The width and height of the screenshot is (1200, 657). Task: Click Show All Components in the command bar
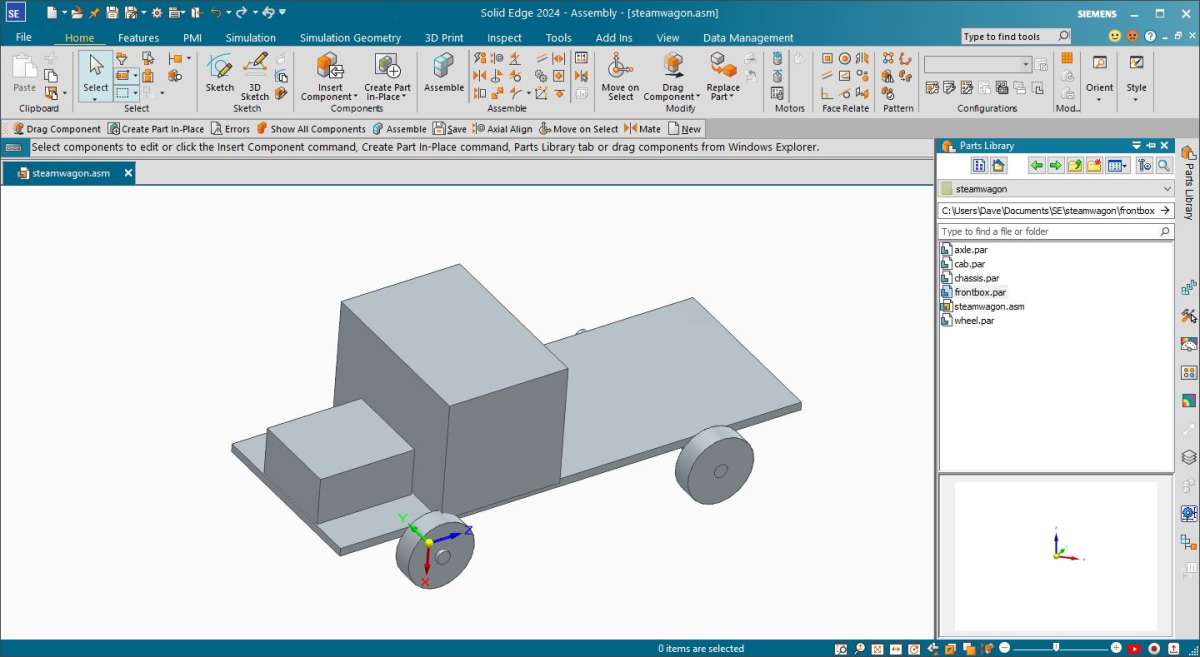[x=311, y=129]
